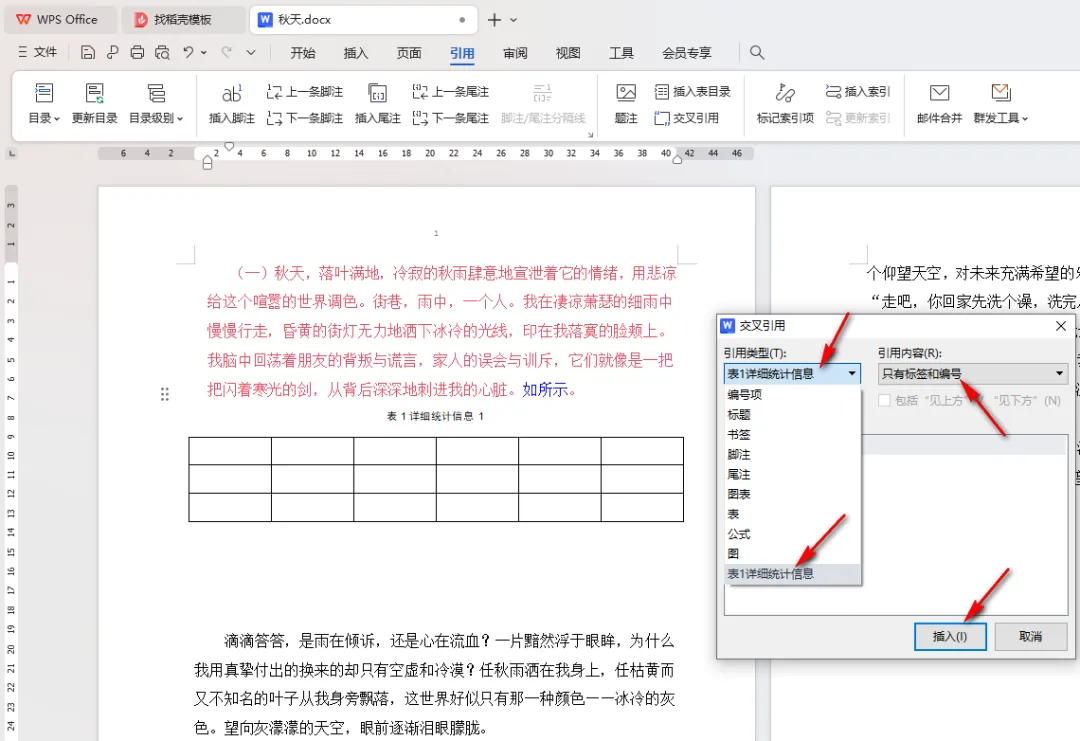Image resolution: width=1080 pixels, height=741 pixels.
Task: Click the 如所示 cross-reference text
Action: point(545,390)
